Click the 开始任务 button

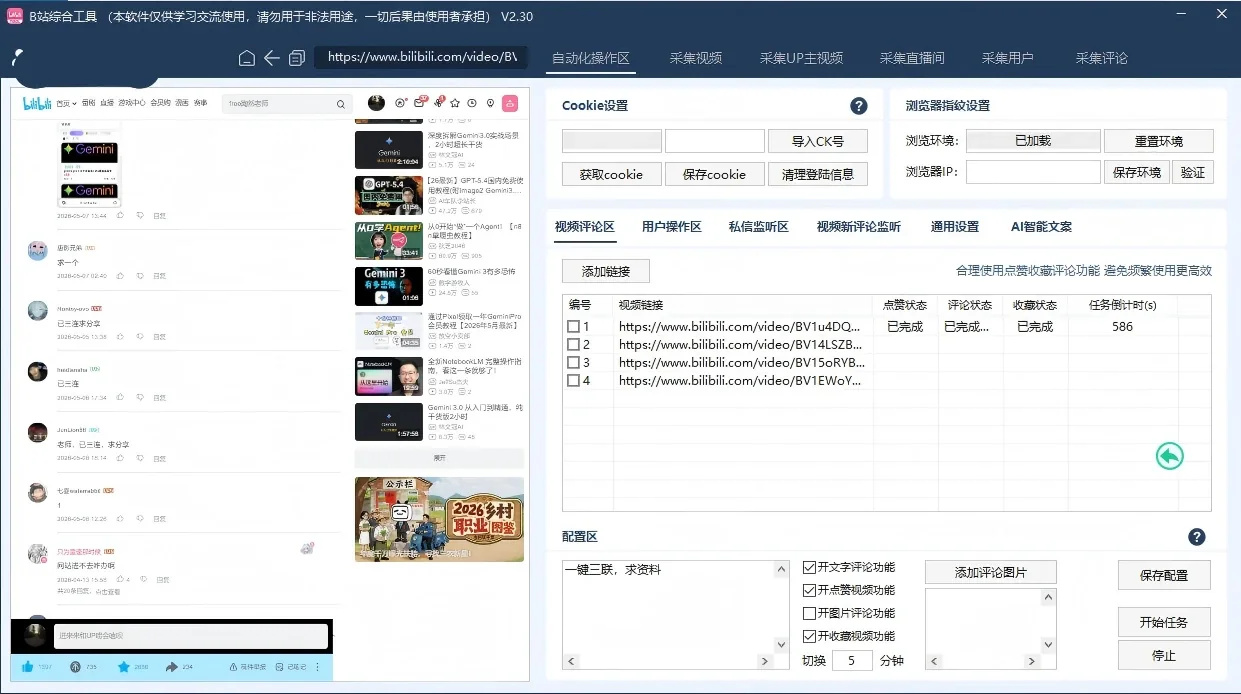1164,622
